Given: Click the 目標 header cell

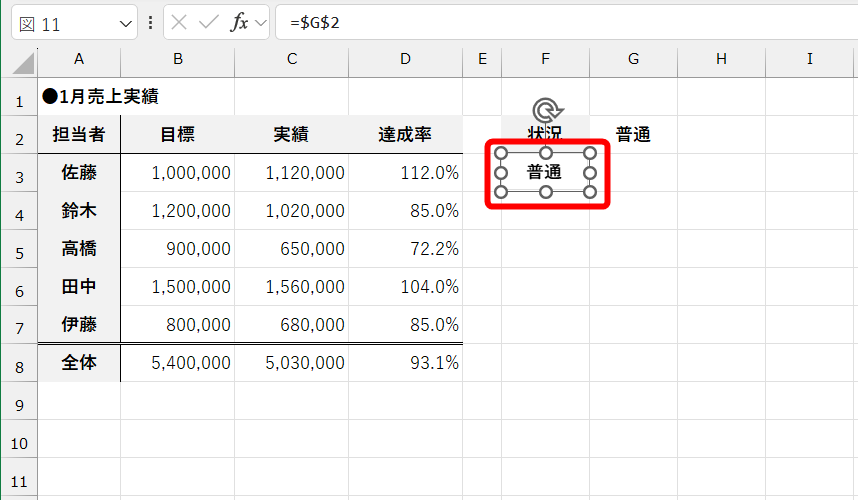Looking at the screenshot, I should [178, 135].
